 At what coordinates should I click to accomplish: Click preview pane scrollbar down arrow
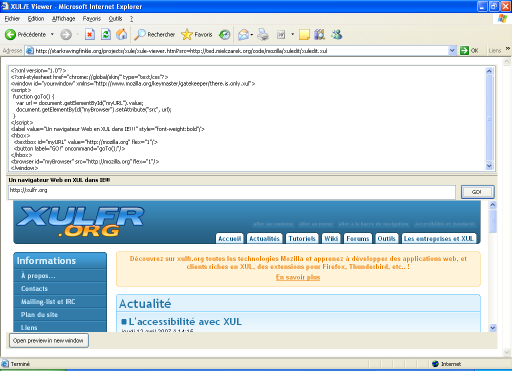pos(493,328)
